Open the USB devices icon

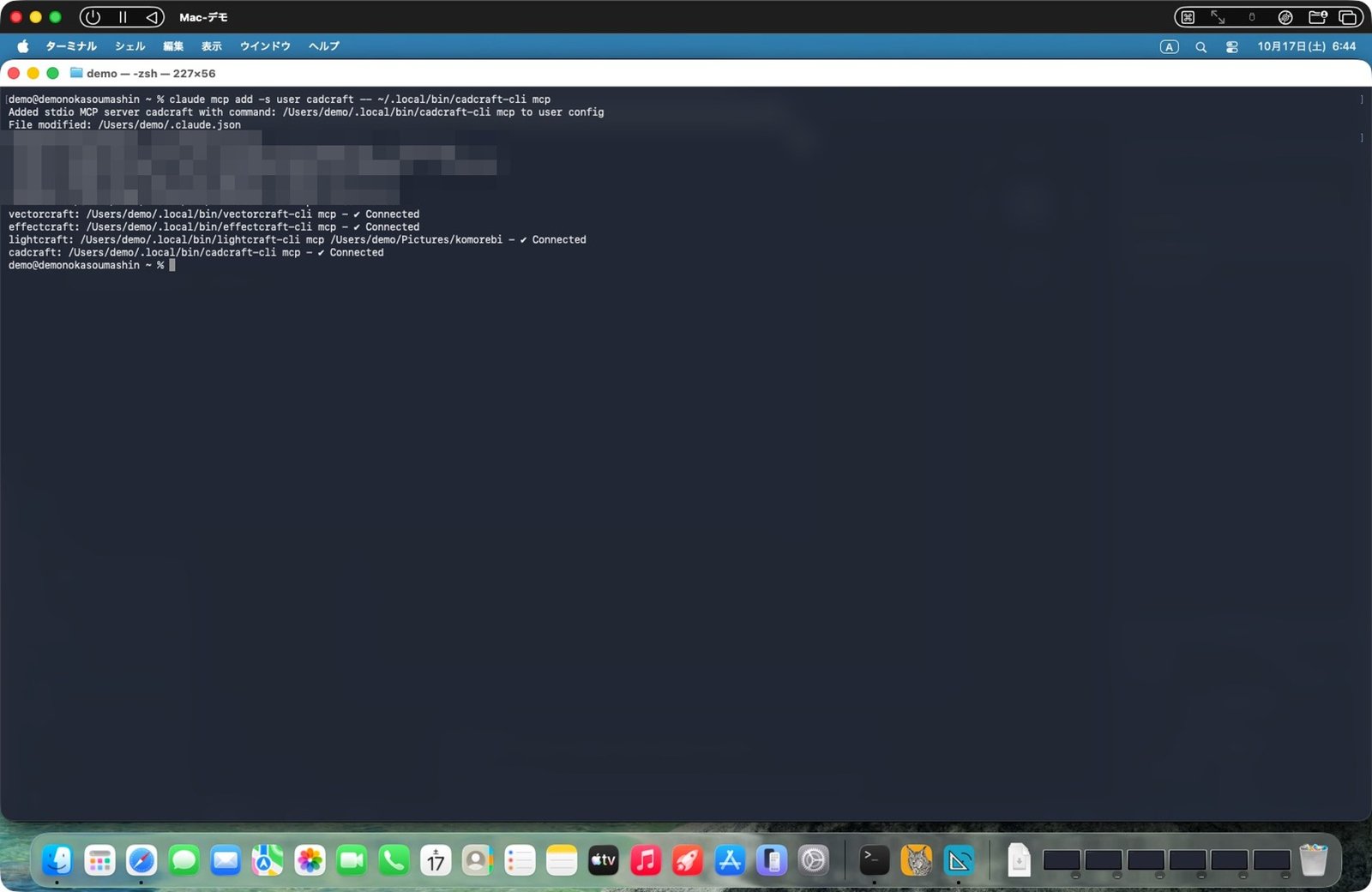[1252, 17]
